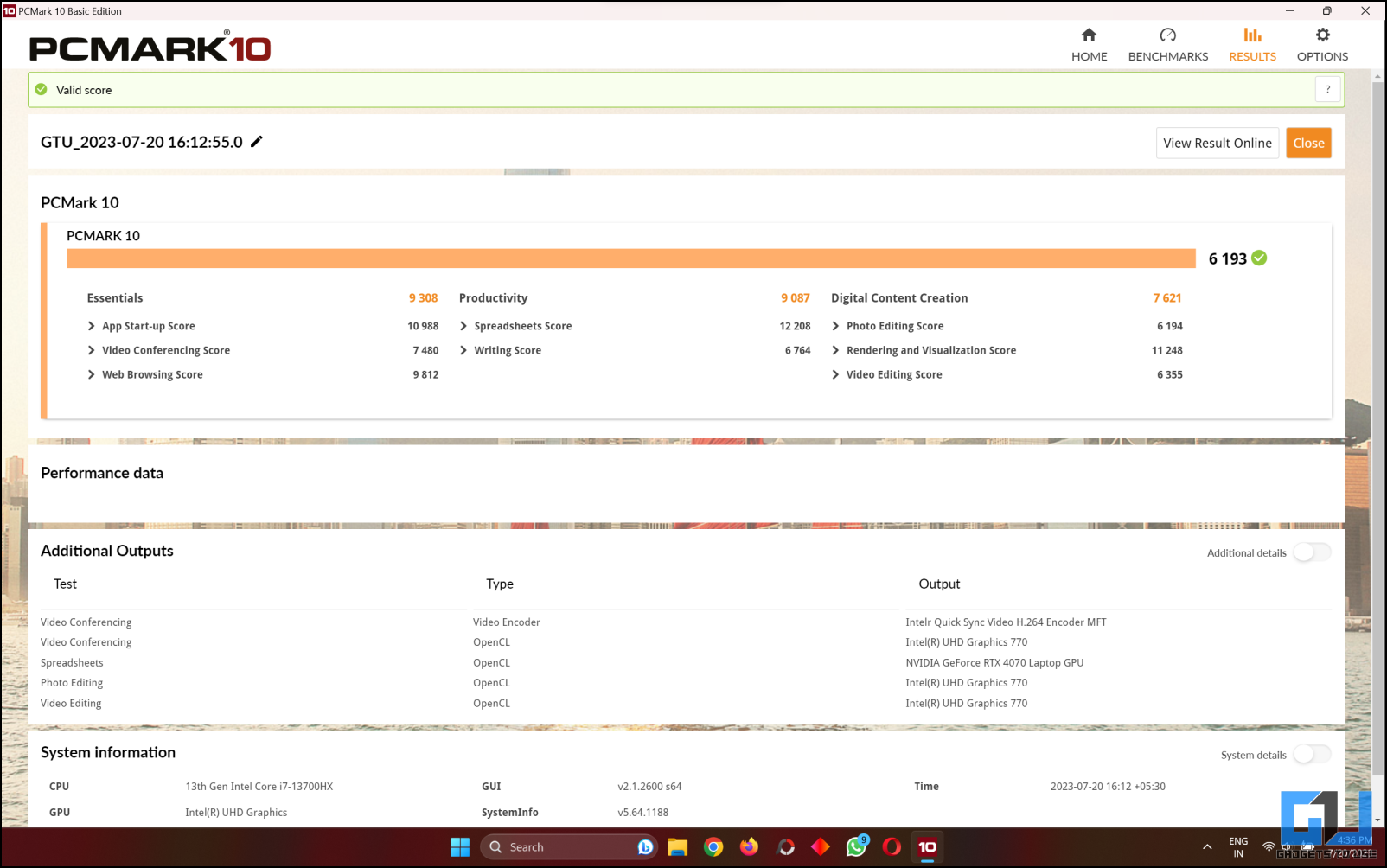1387x868 pixels.
Task: Close the result with orange Close button
Action: (x=1308, y=144)
